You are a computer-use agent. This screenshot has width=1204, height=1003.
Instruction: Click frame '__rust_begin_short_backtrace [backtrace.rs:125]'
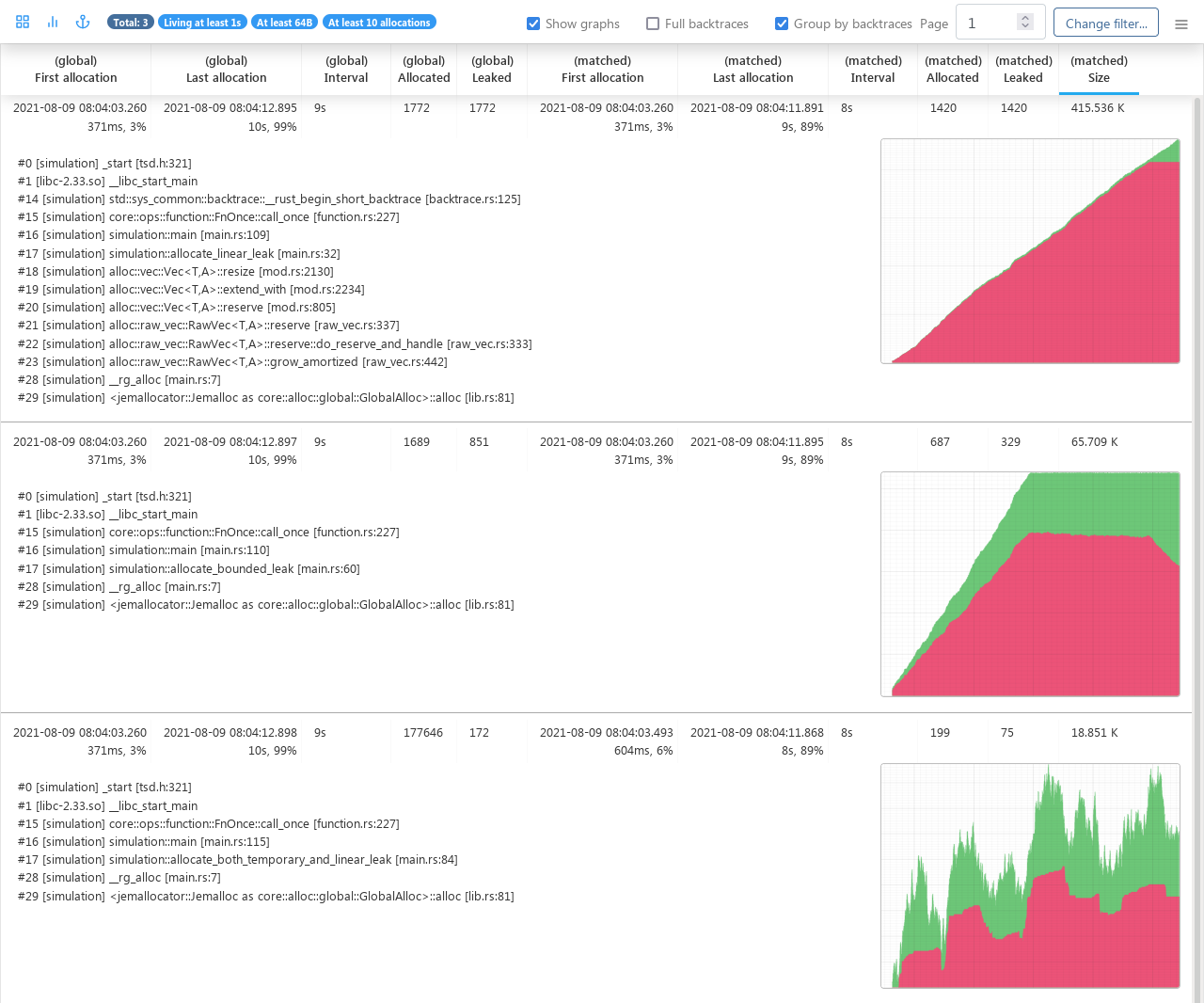point(392,199)
